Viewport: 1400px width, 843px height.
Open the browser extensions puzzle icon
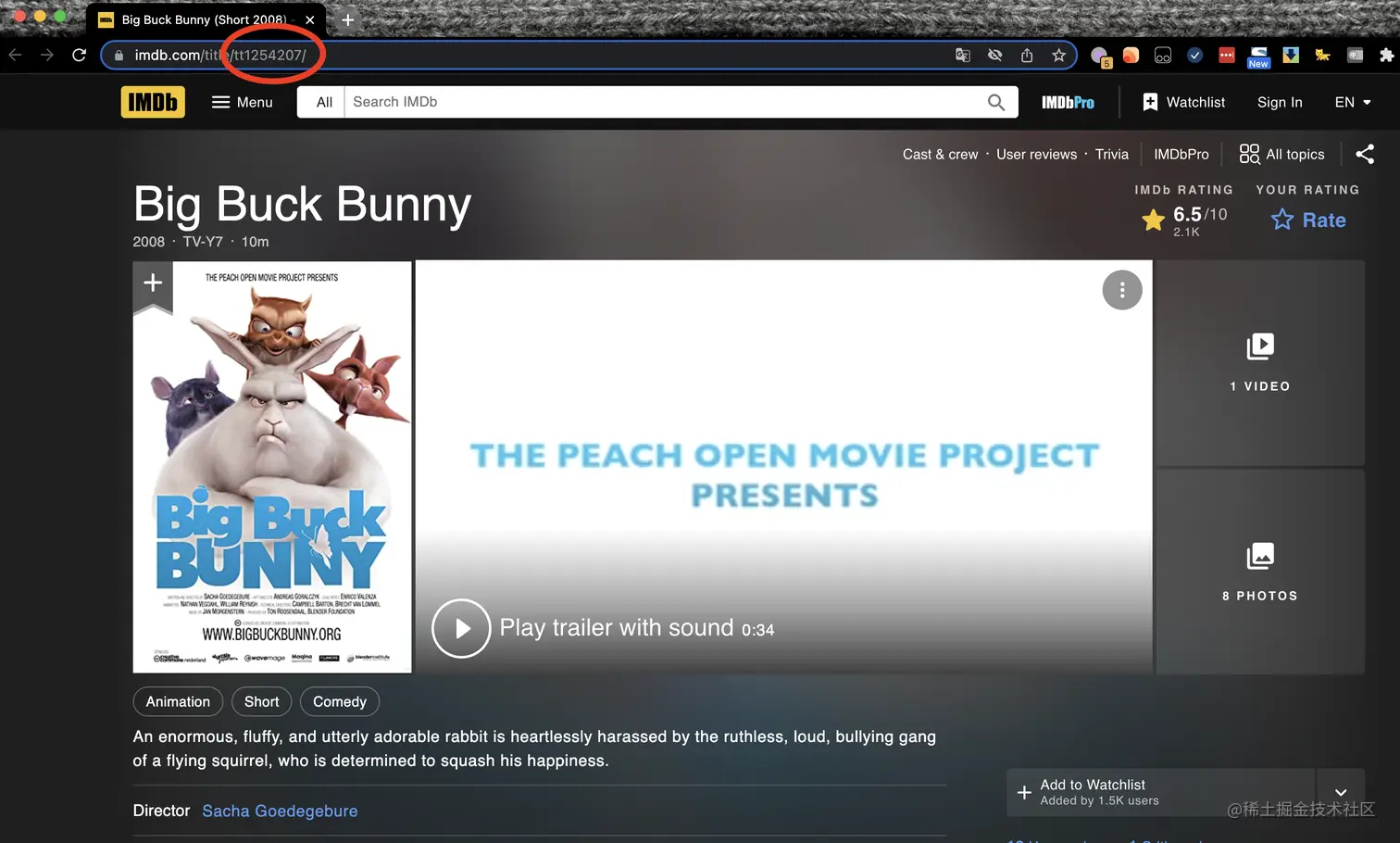(1386, 56)
